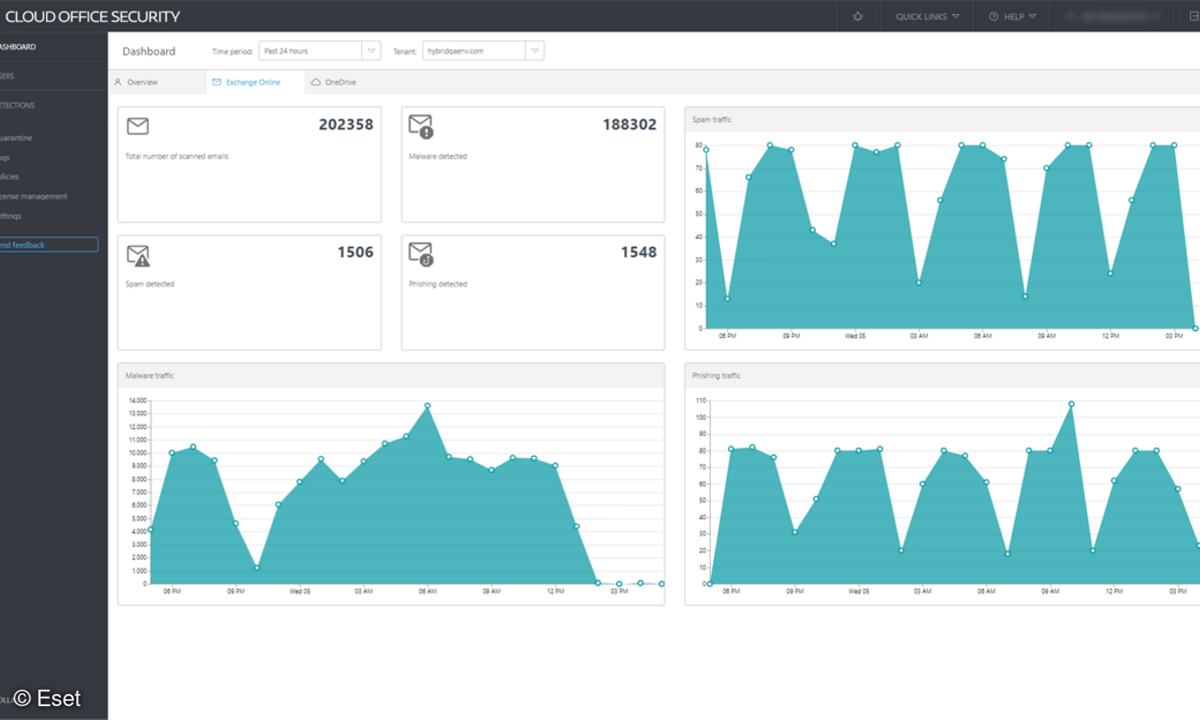Viewport: 1200px width, 720px height.
Task: Expand the Quick Links menu
Action: click(927, 16)
